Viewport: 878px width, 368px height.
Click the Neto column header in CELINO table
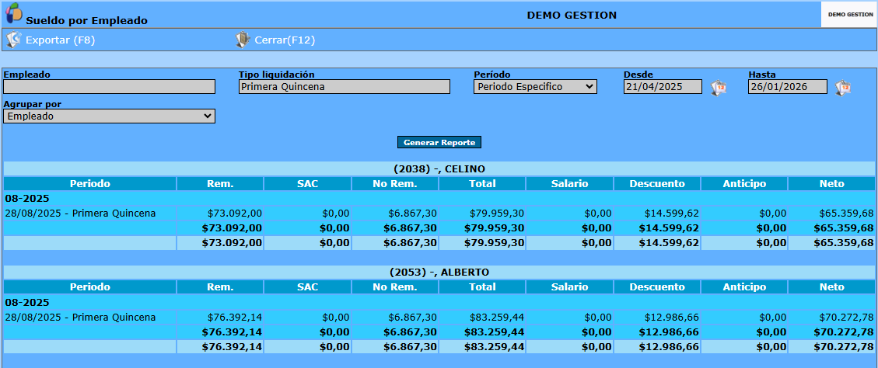tap(832, 184)
